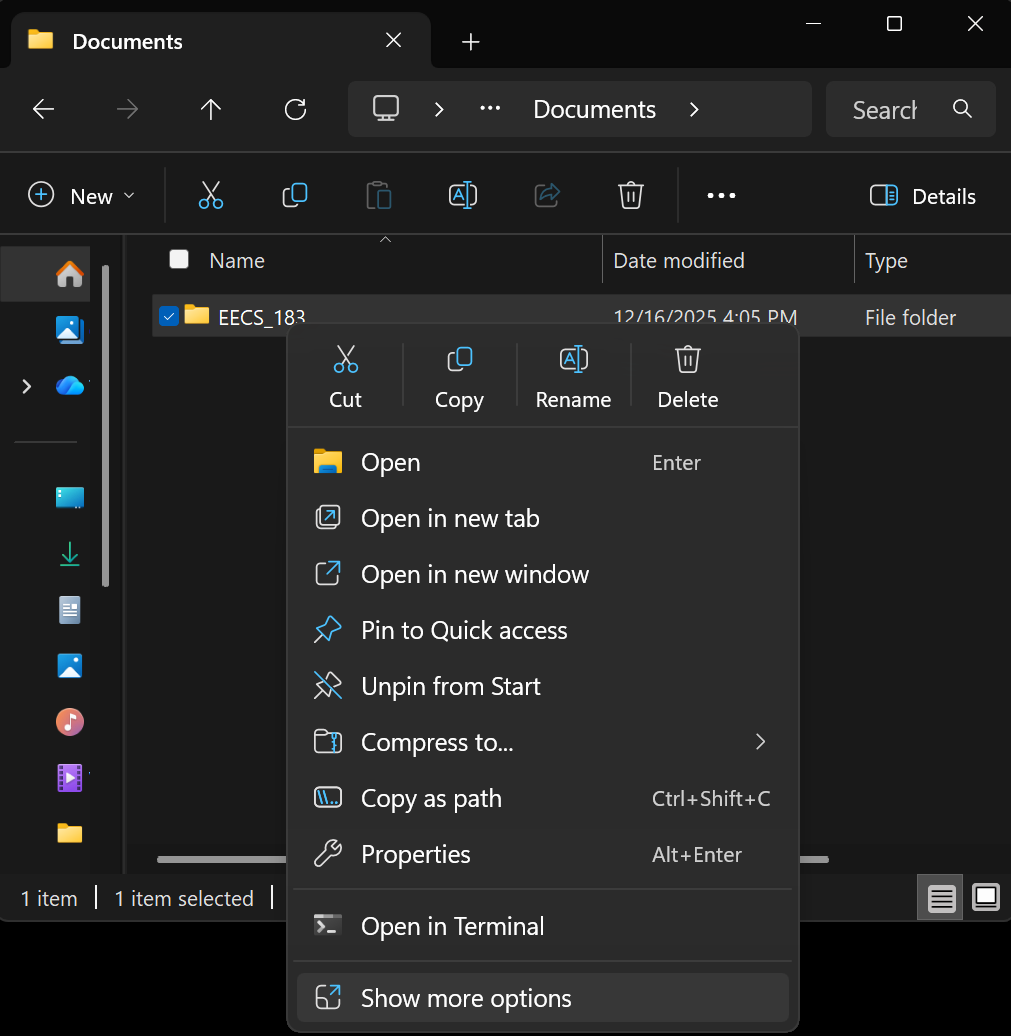1011x1036 pixels.
Task: Click the toolbar Cut scissors icon
Action: pyautogui.click(x=211, y=196)
